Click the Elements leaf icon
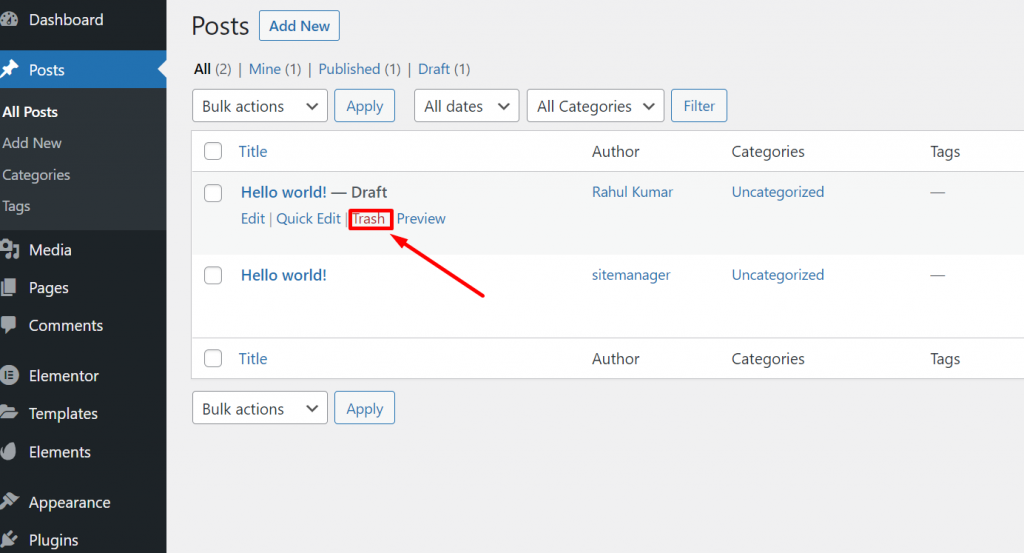The width and height of the screenshot is (1024, 553). (x=8, y=451)
